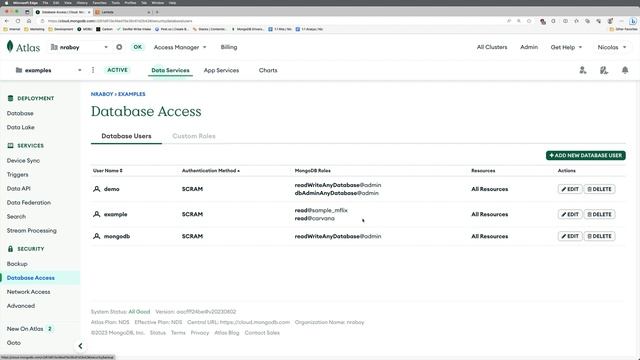Open Billing link
The height and width of the screenshot is (360, 640).
tap(229, 47)
